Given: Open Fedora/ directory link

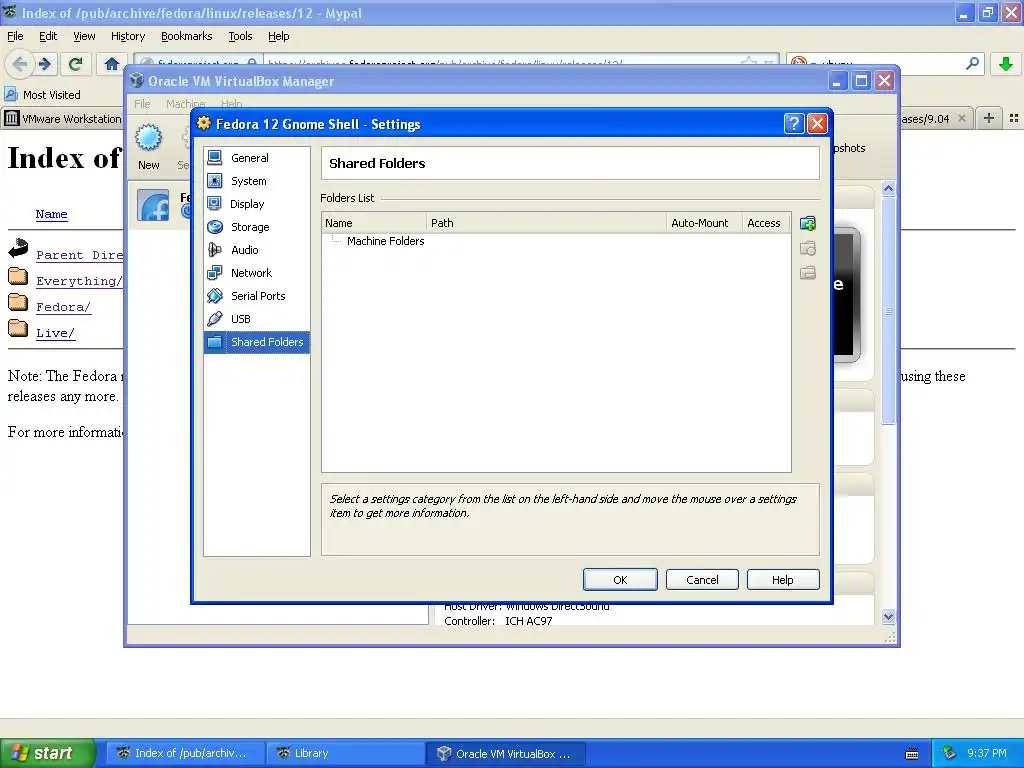Looking at the screenshot, I should 63,306.
